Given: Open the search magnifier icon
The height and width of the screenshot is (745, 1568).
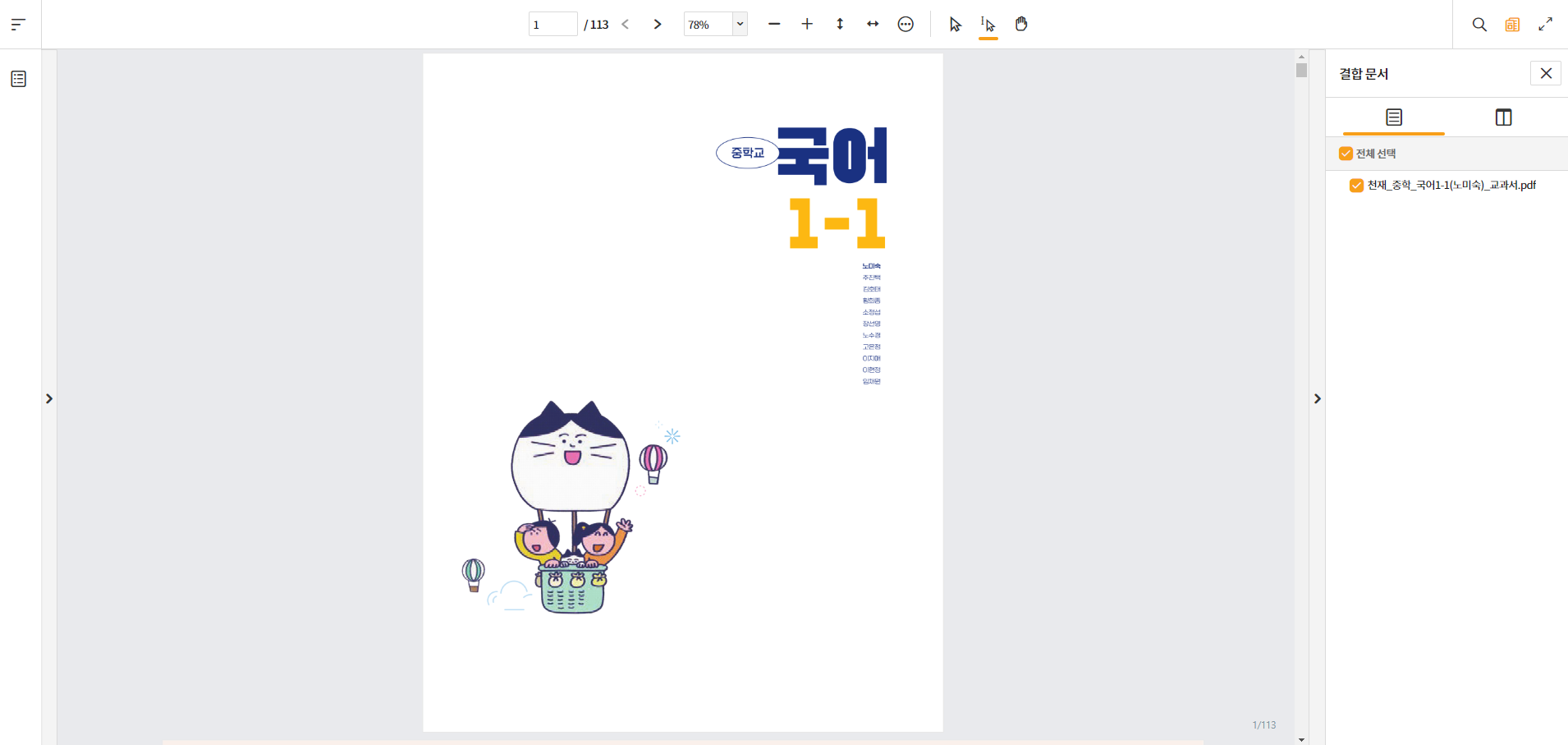Looking at the screenshot, I should [x=1479, y=25].
